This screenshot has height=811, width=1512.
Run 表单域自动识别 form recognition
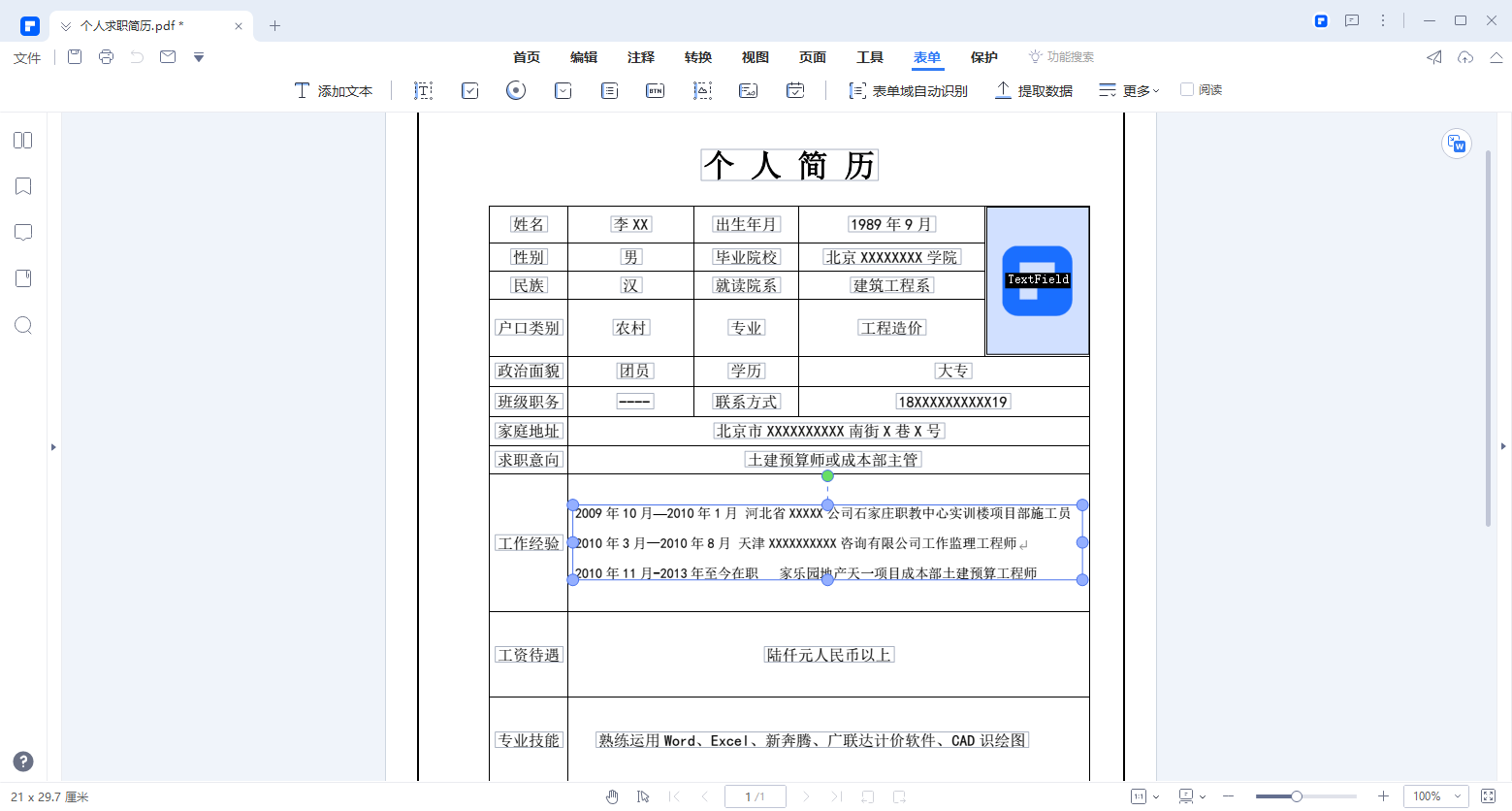[908, 89]
